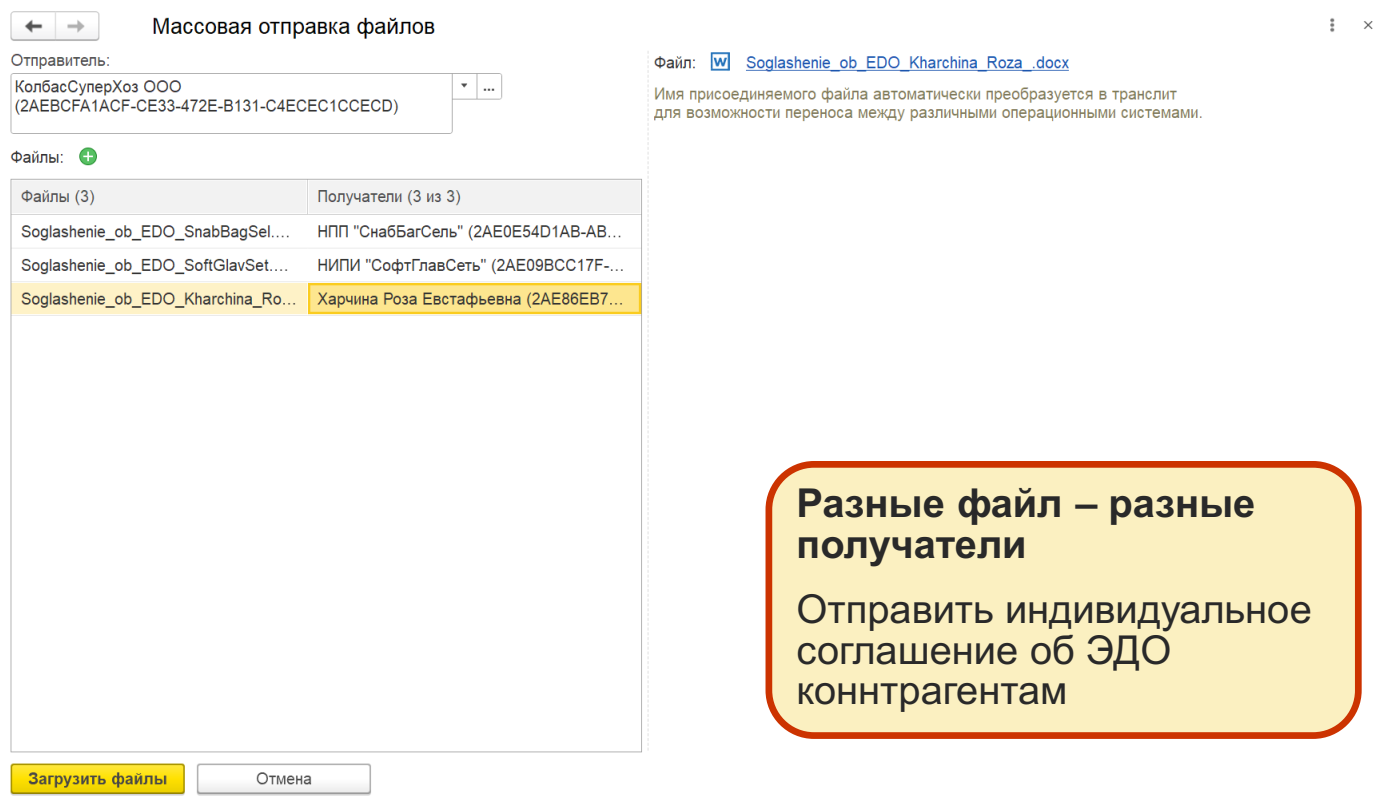
Task: Open the three-dot more options menu
Action: click(1332, 26)
